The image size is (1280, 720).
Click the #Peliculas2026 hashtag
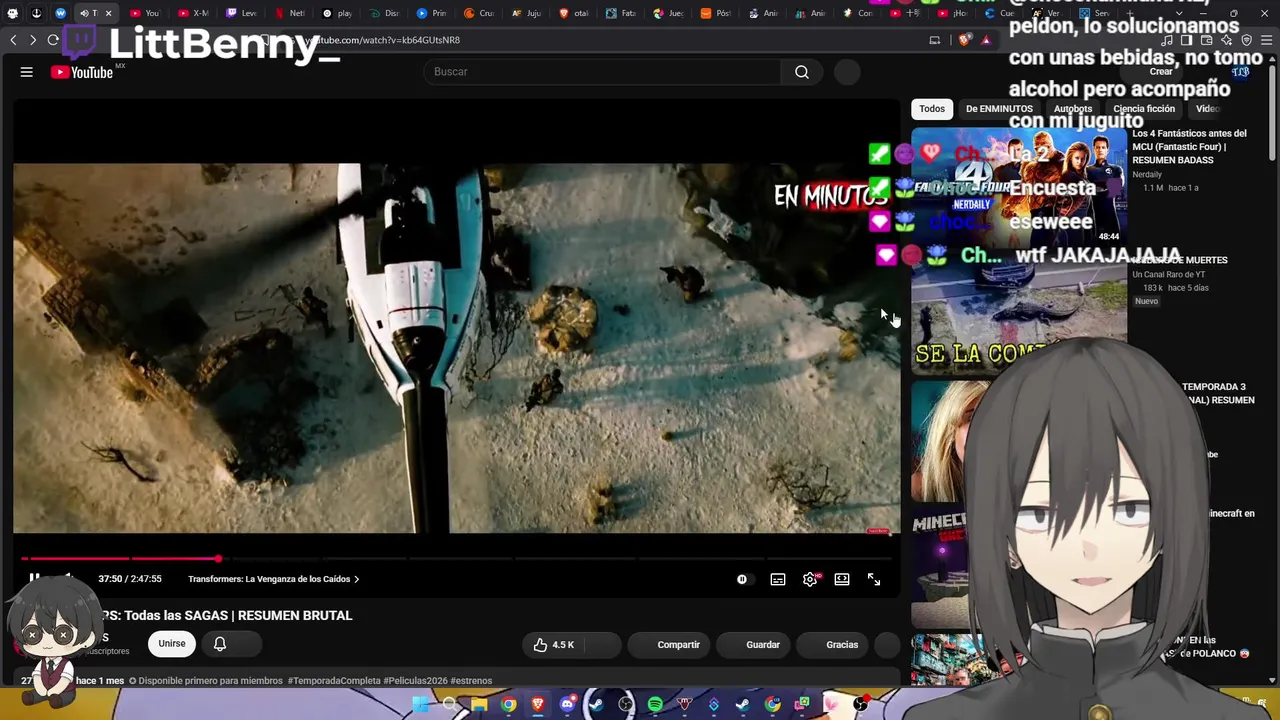click(x=417, y=681)
